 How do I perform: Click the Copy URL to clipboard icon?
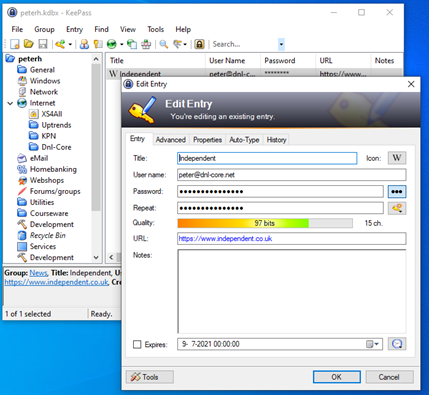click(132, 44)
